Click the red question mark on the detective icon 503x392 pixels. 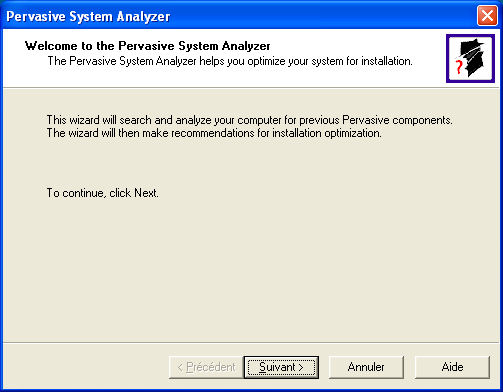click(x=459, y=67)
